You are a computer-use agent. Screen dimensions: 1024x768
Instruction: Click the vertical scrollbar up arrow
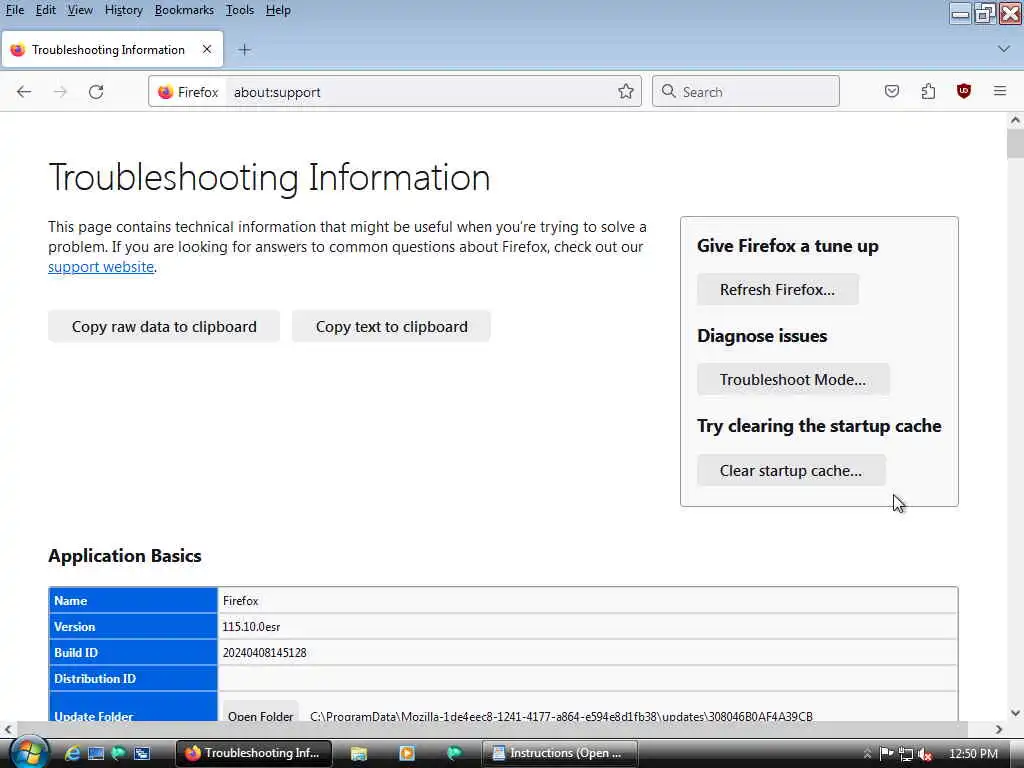[1015, 120]
